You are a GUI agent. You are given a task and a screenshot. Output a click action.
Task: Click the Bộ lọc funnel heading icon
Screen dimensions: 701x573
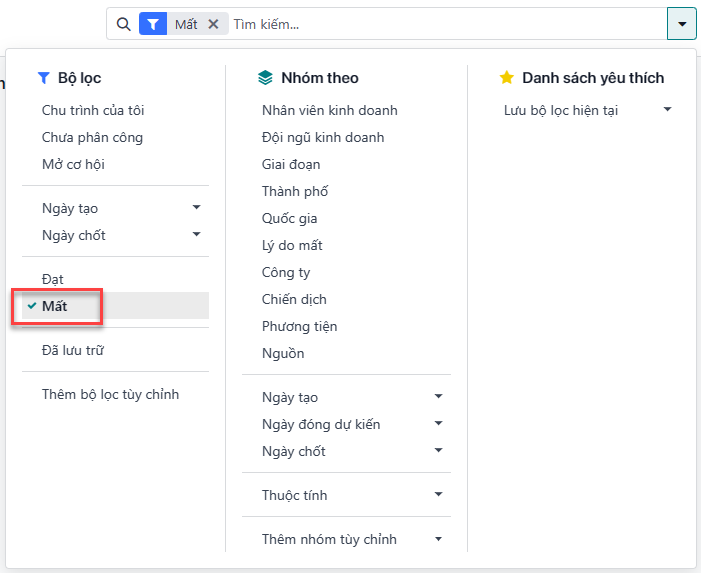click(43, 78)
